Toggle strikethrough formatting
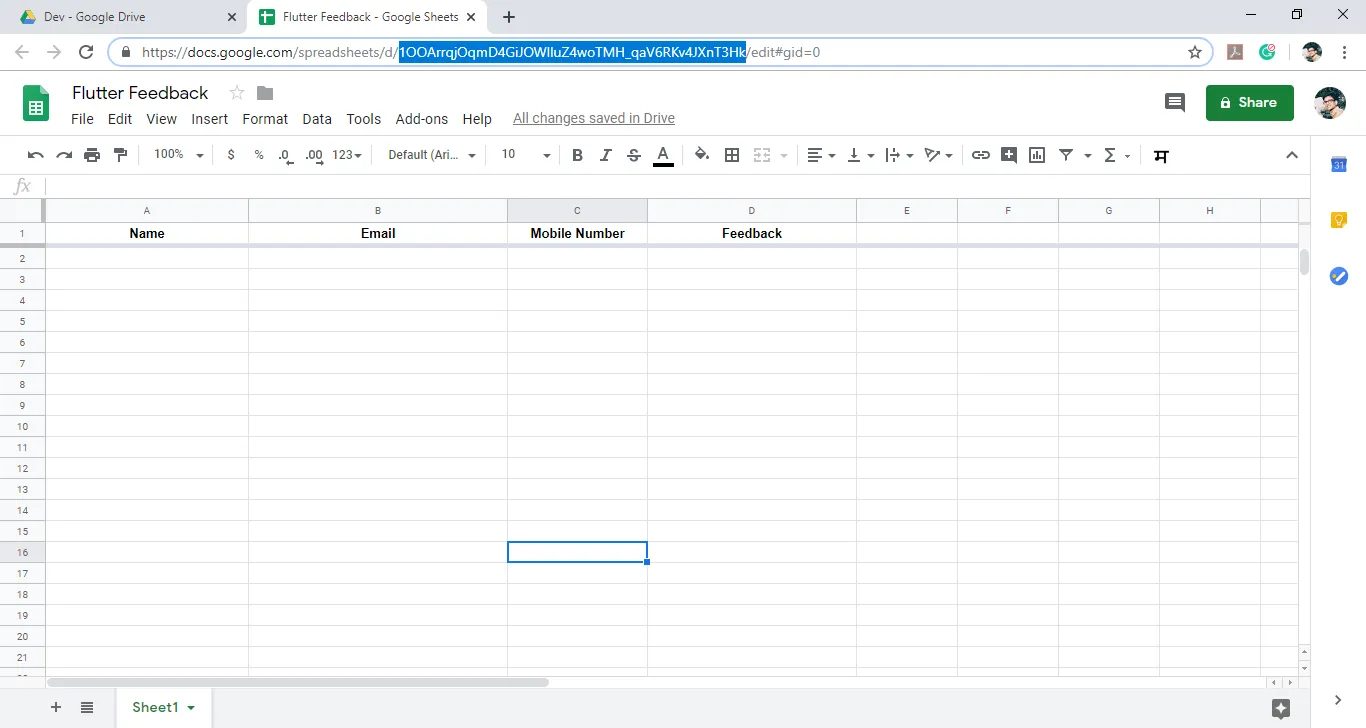Viewport: 1366px width, 728px height. point(633,155)
